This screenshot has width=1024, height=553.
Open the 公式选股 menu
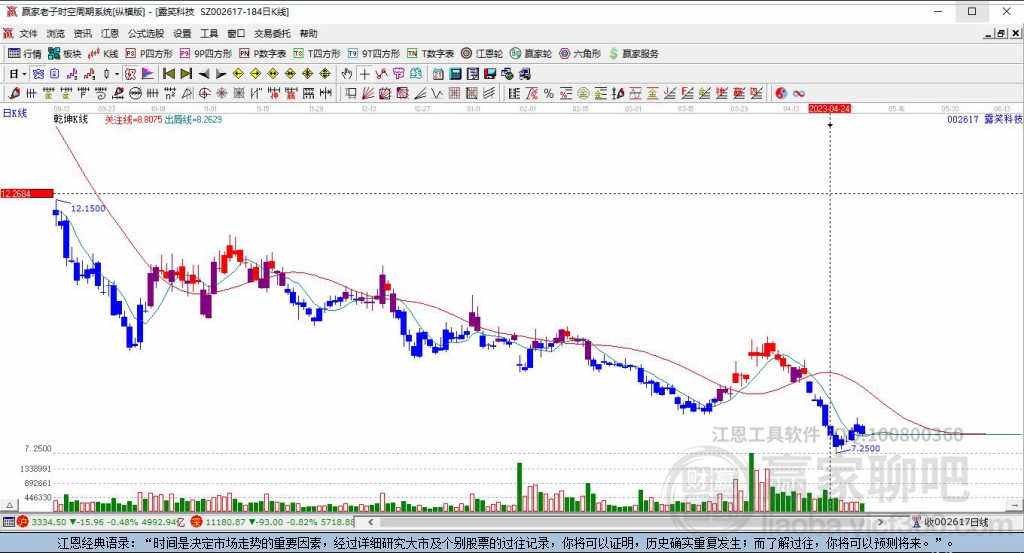146,33
